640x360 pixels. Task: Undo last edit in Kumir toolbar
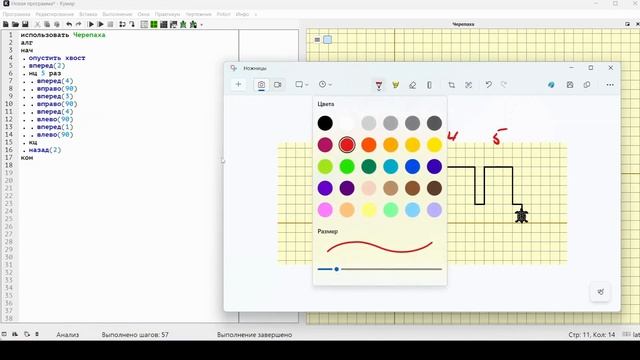tap(69, 24)
